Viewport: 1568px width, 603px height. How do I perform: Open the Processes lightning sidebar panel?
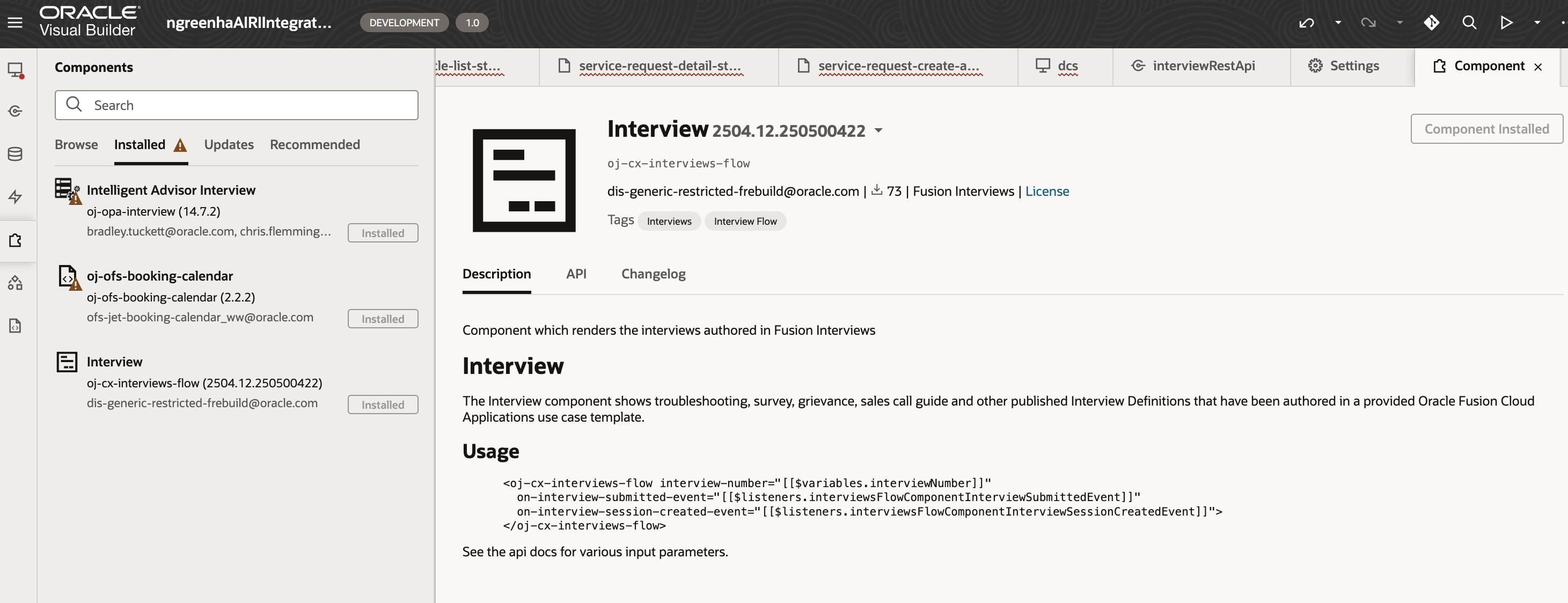point(16,196)
